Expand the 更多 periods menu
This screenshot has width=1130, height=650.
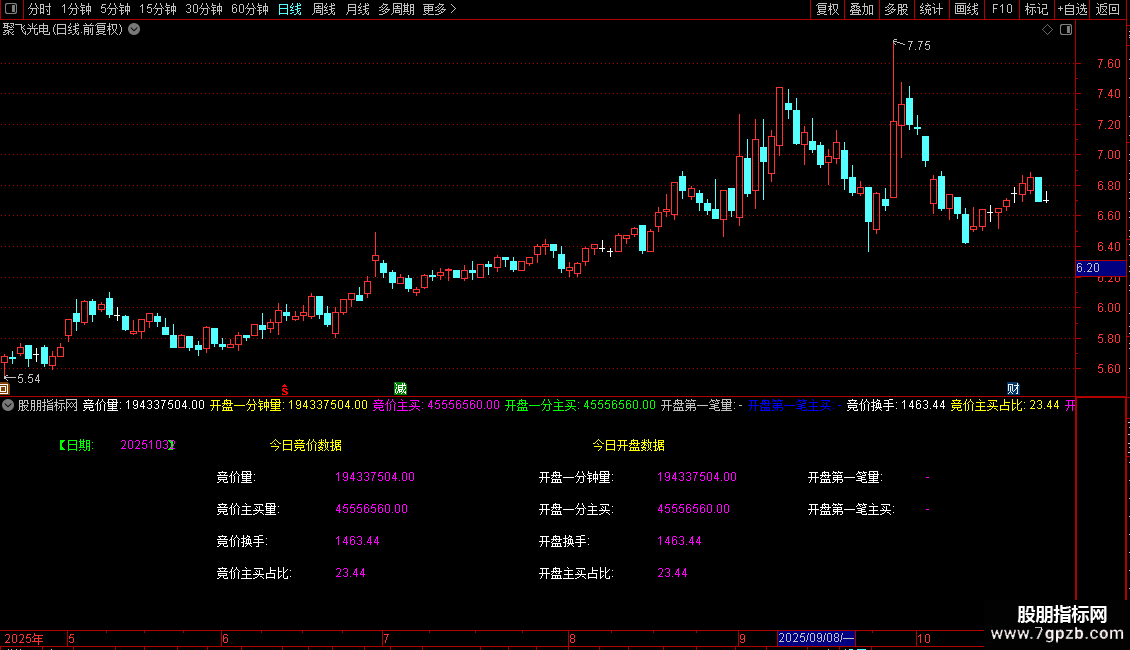439,9
